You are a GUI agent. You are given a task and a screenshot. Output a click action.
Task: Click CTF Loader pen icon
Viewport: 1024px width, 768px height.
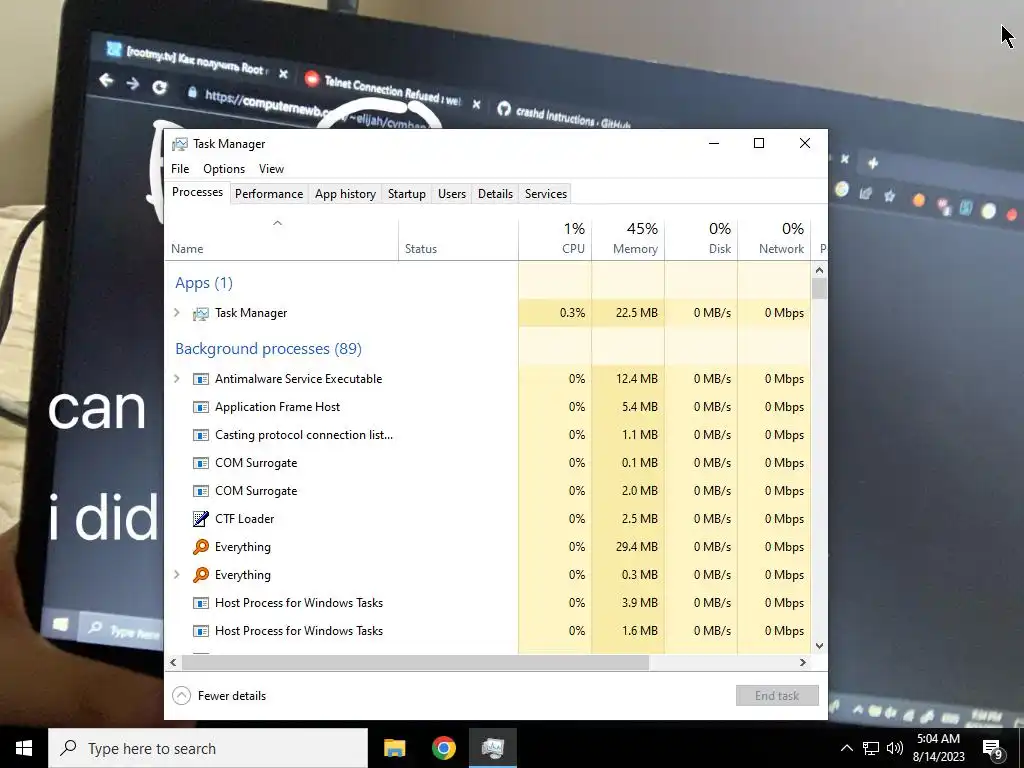point(200,519)
